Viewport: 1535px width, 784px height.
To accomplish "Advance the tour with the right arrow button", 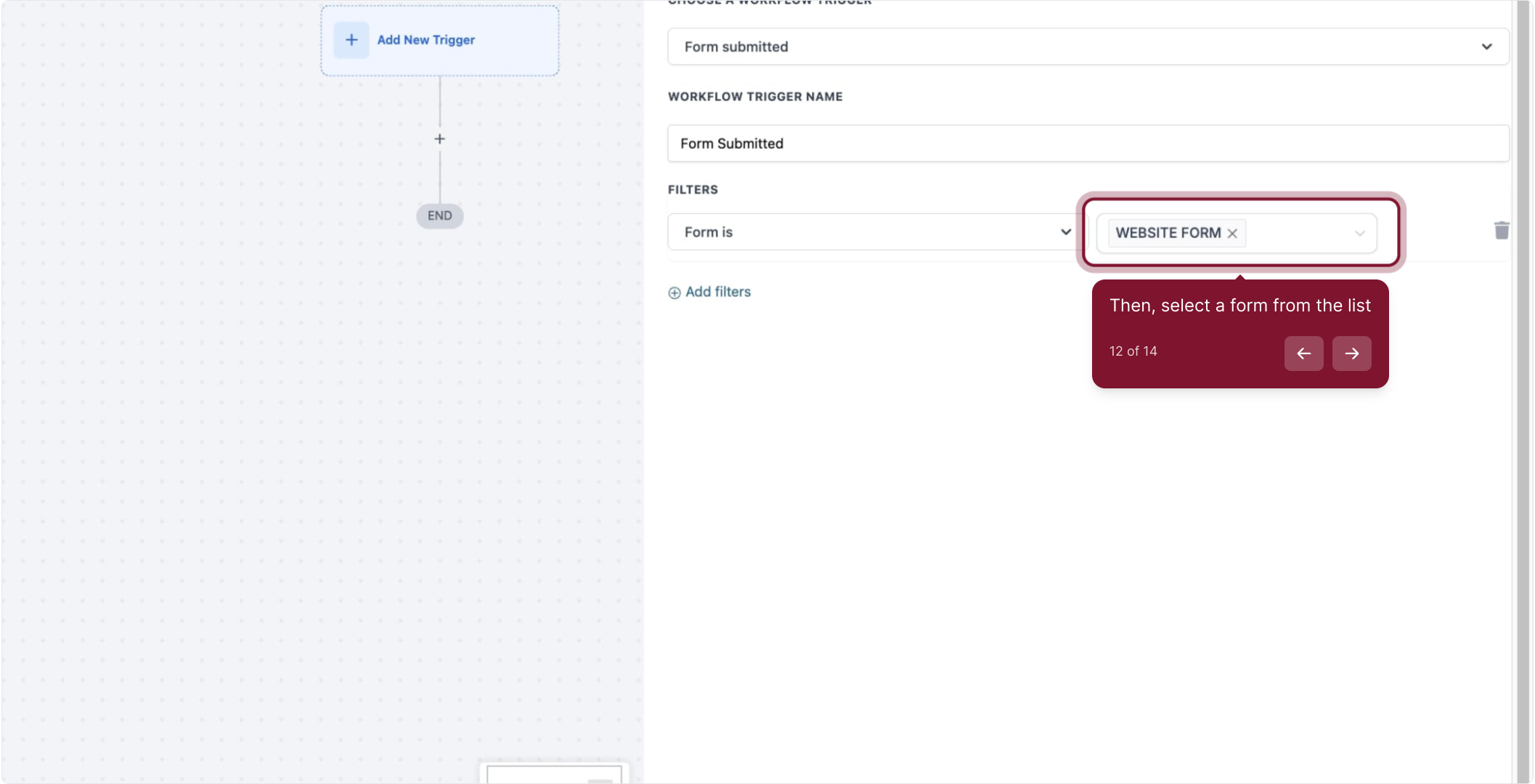I will (1351, 354).
